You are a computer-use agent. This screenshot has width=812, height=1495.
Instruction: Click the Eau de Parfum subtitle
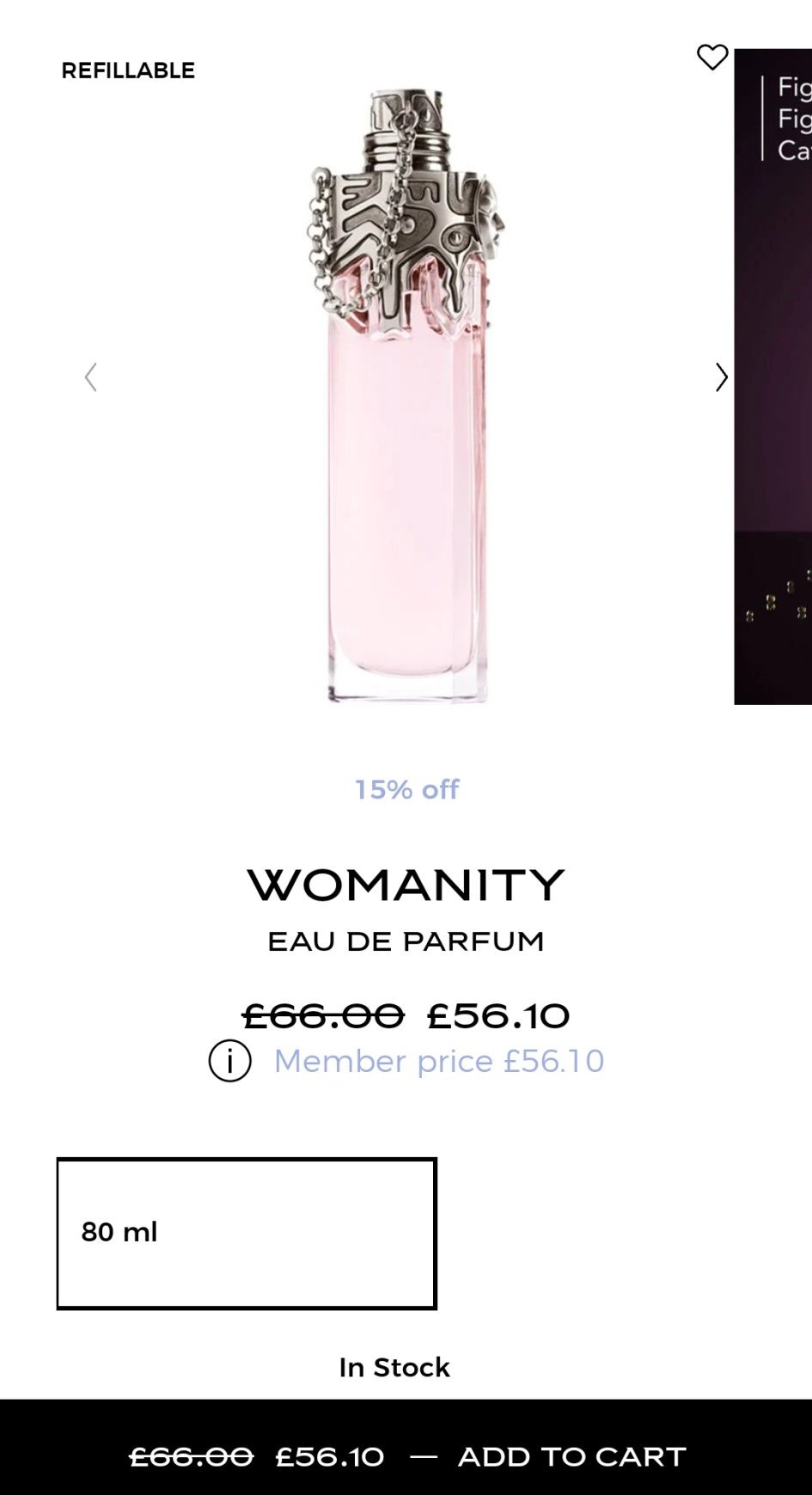[x=406, y=941]
